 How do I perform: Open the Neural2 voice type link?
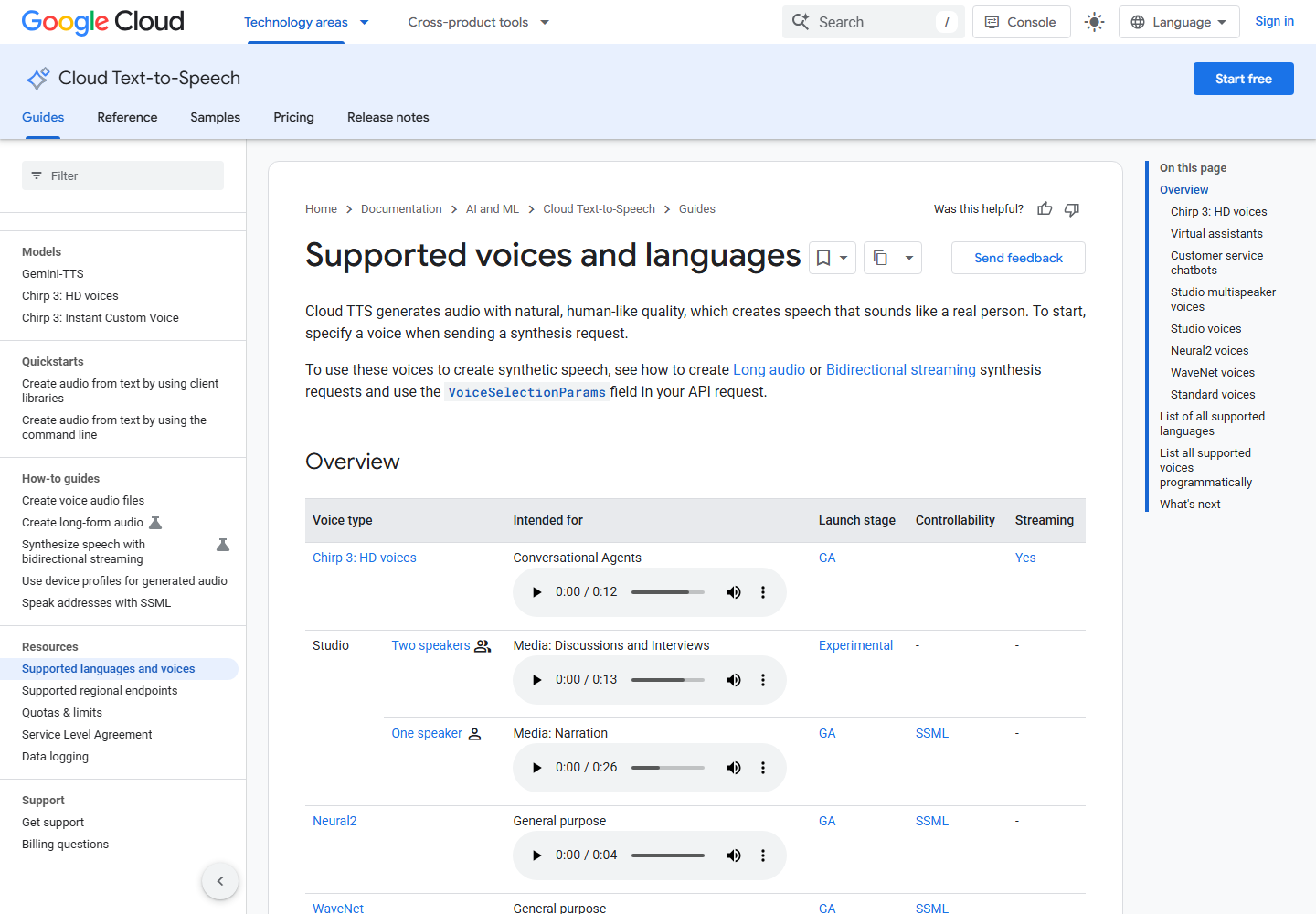[334, 821]
